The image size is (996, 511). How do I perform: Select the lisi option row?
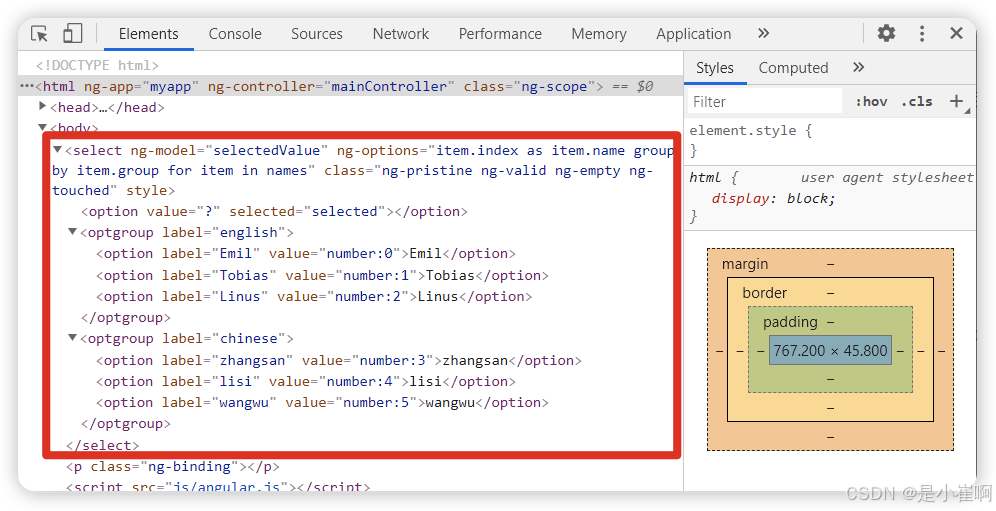[306, 381]
